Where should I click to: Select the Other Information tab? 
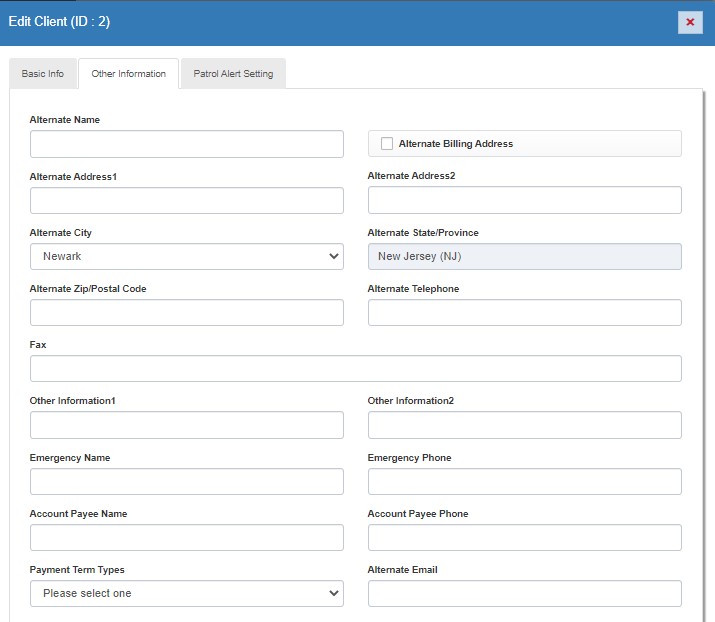[x=128, y=74]
